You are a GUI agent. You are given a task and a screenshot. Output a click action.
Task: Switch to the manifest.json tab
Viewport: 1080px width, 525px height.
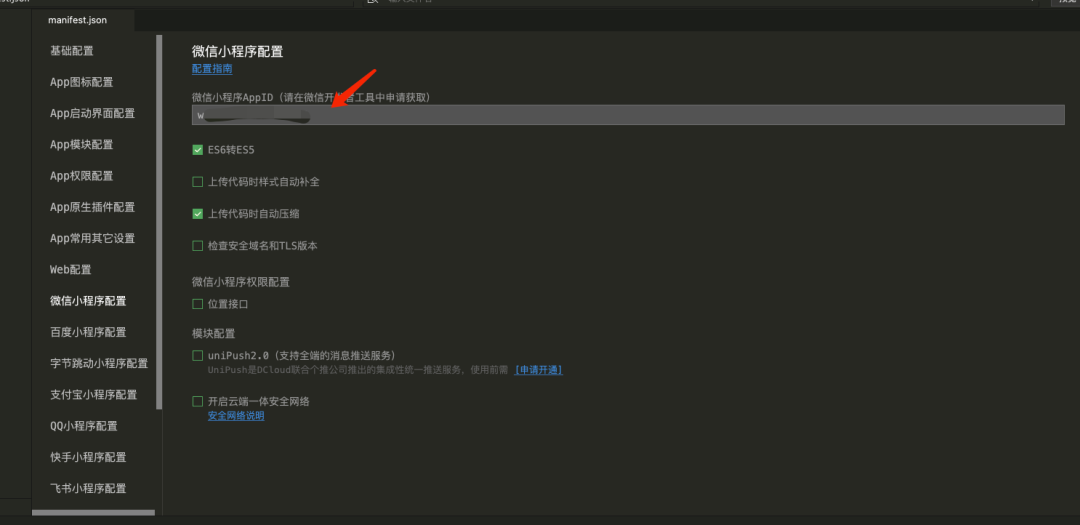(x=77, y=20)
